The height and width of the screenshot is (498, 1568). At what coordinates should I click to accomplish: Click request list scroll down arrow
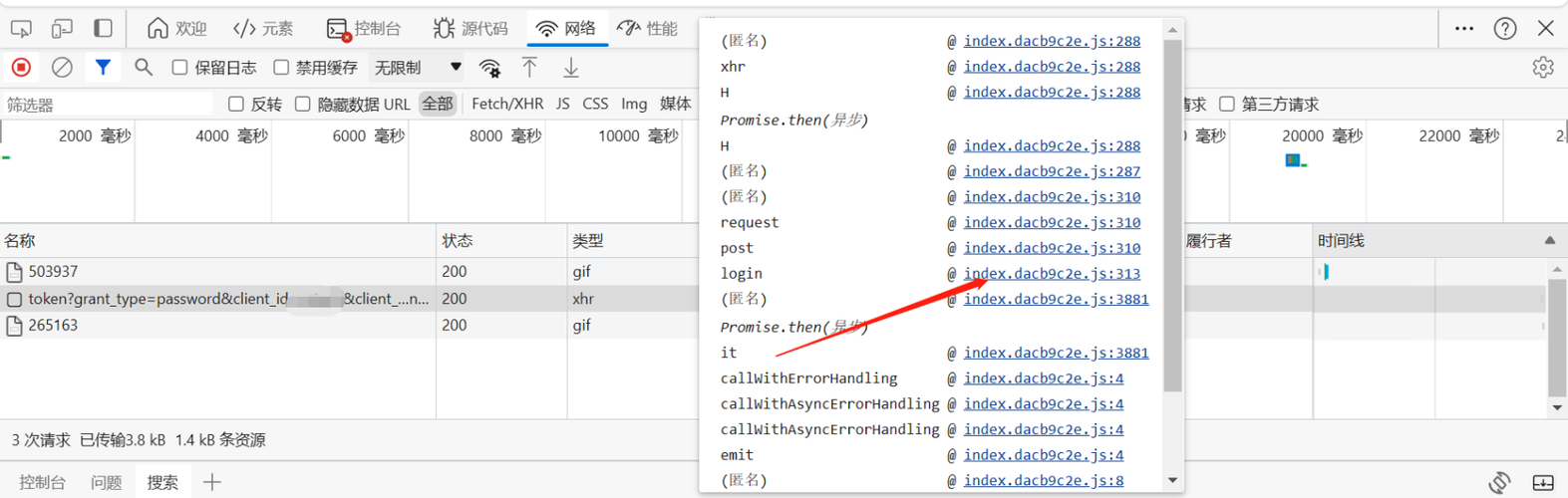[1557, 408]
